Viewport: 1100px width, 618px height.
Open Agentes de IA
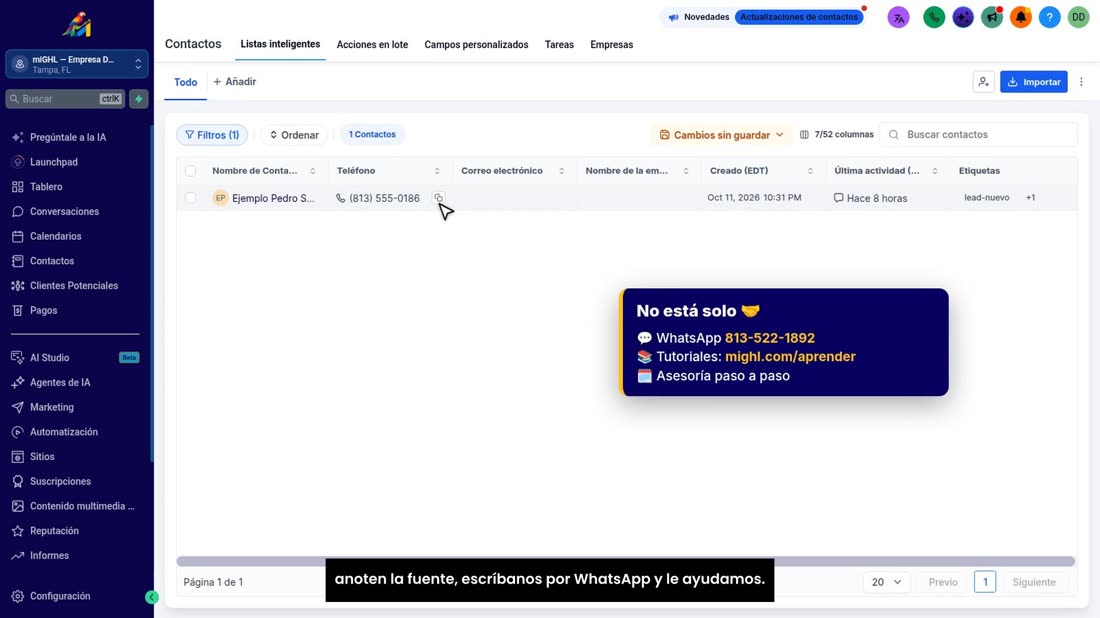coord(60,382)
